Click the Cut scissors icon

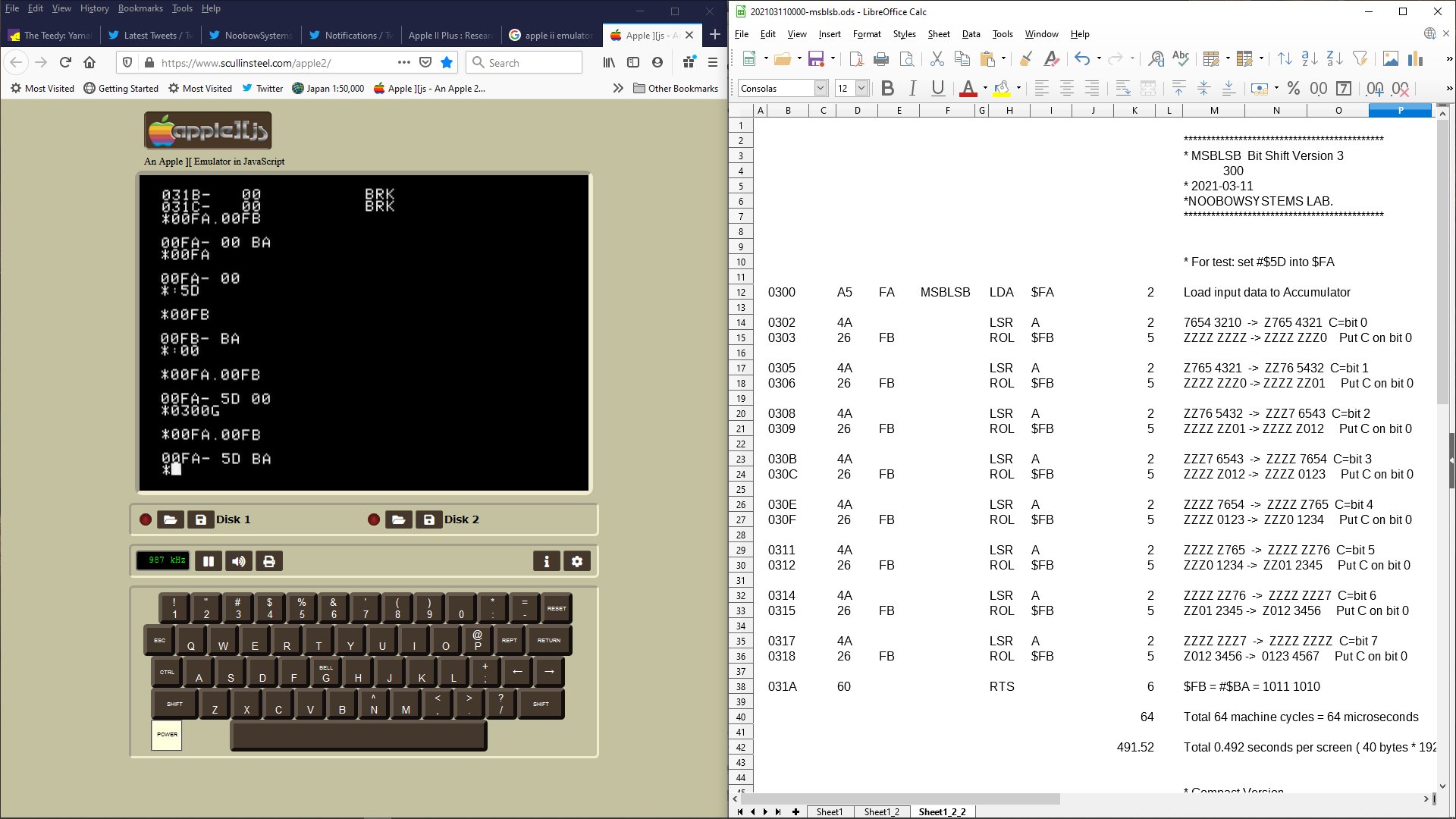tap(937, 59)
